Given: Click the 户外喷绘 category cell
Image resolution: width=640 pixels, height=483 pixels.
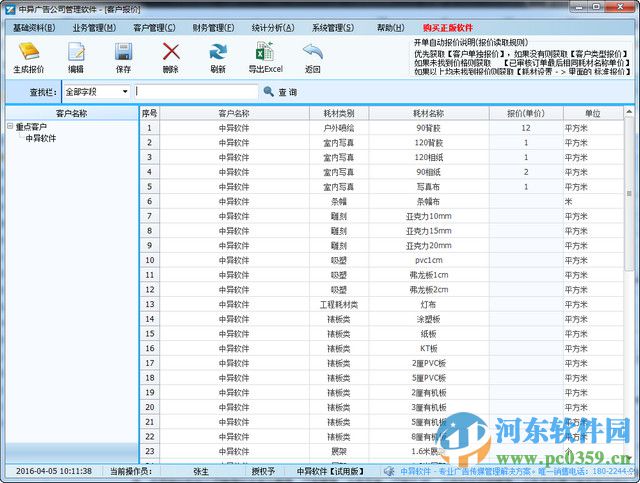Looking at the screenshot, I should point(339,128).
